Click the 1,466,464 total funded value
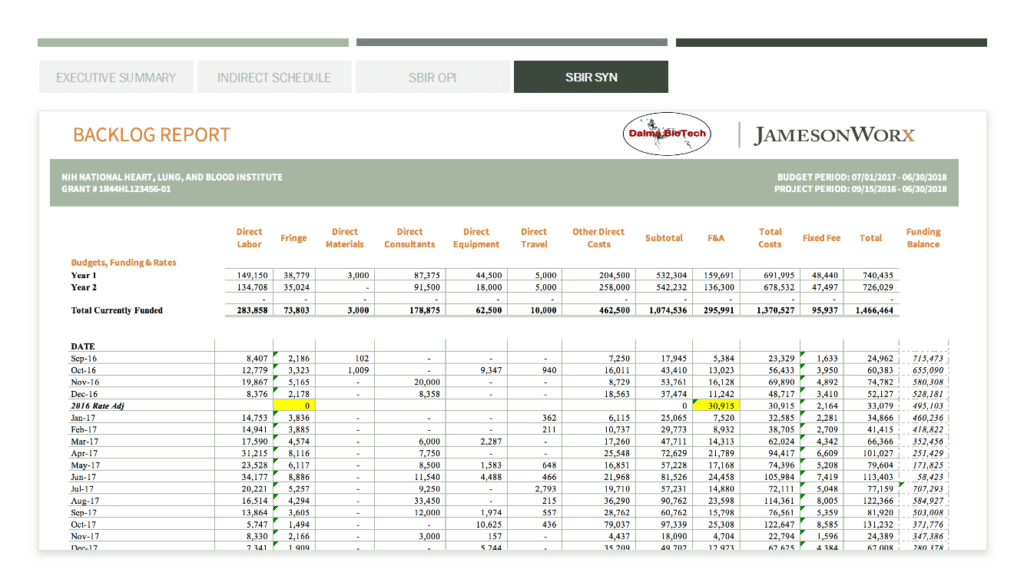 coord(874,310)
